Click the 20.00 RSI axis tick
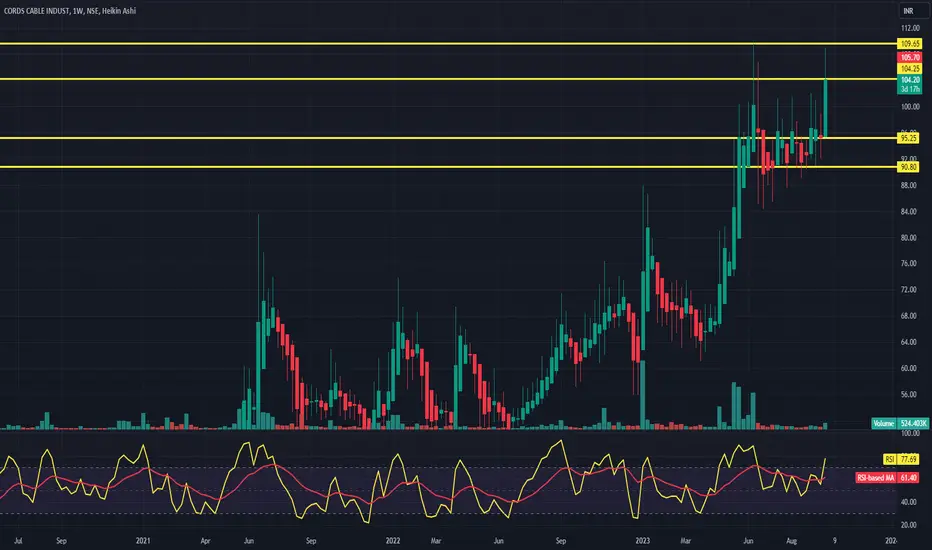 click(x=908, y=525)
